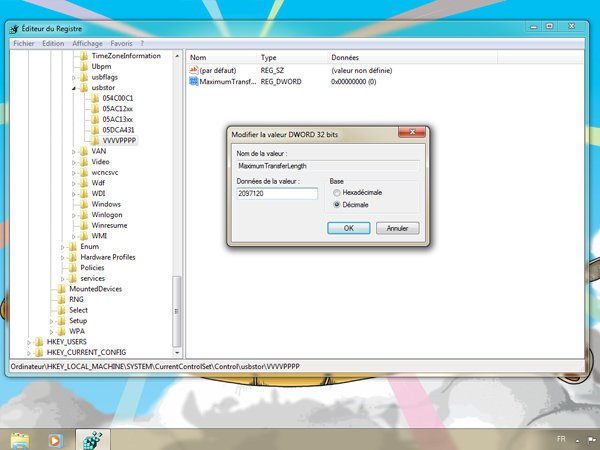The image size is (600, 450).
Task: Click the MaximumTransferLength DWORD value icon
Action: click(x=194, y=82)
